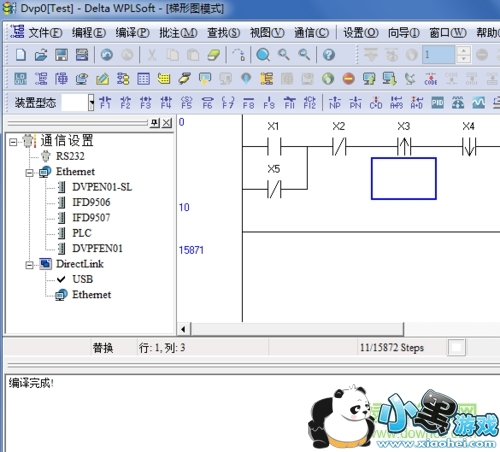Open the table-grid device icon in second toolbar
500x452 pixels.
[x=144, y=79]
